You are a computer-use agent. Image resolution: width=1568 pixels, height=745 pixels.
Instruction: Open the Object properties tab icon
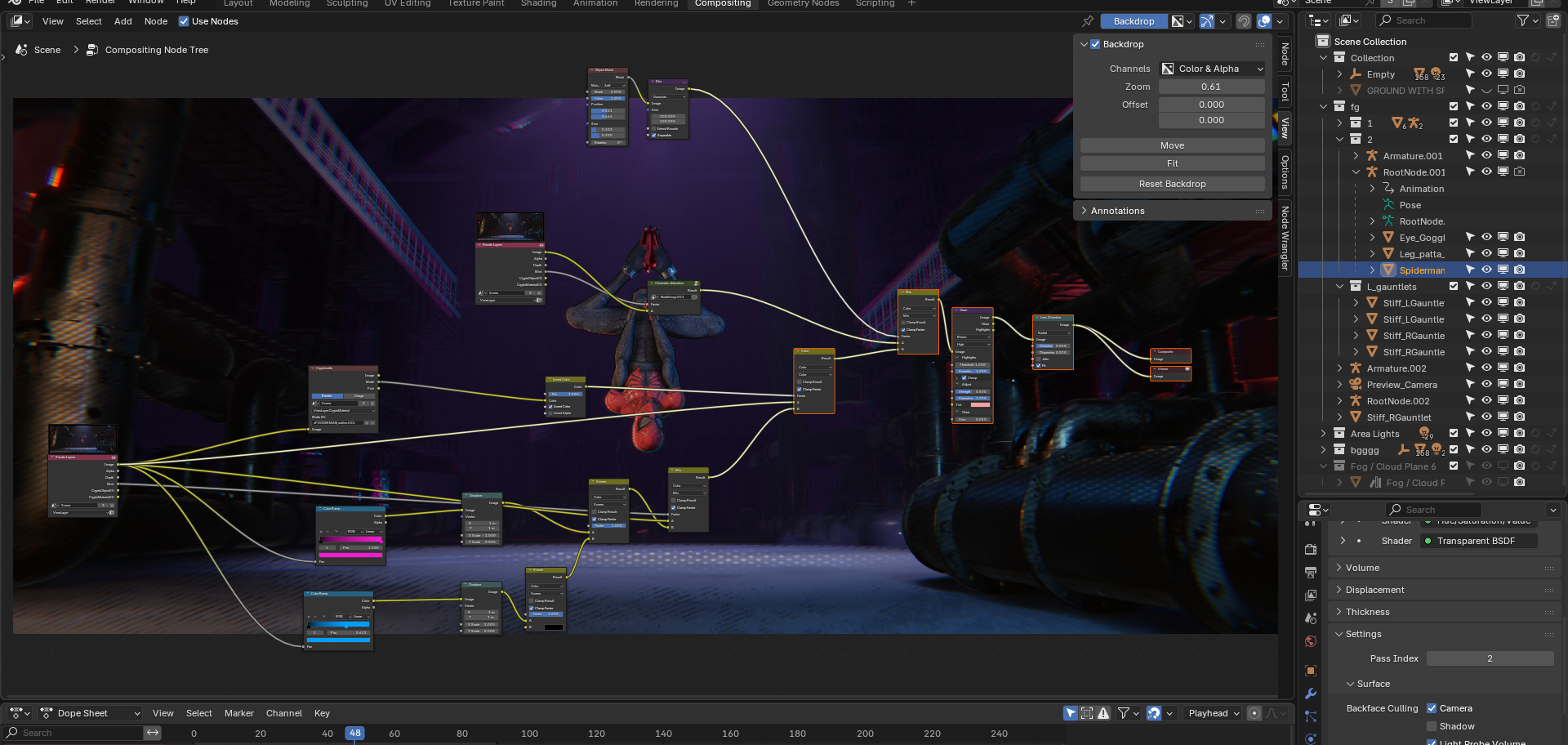coord(1311,671)
